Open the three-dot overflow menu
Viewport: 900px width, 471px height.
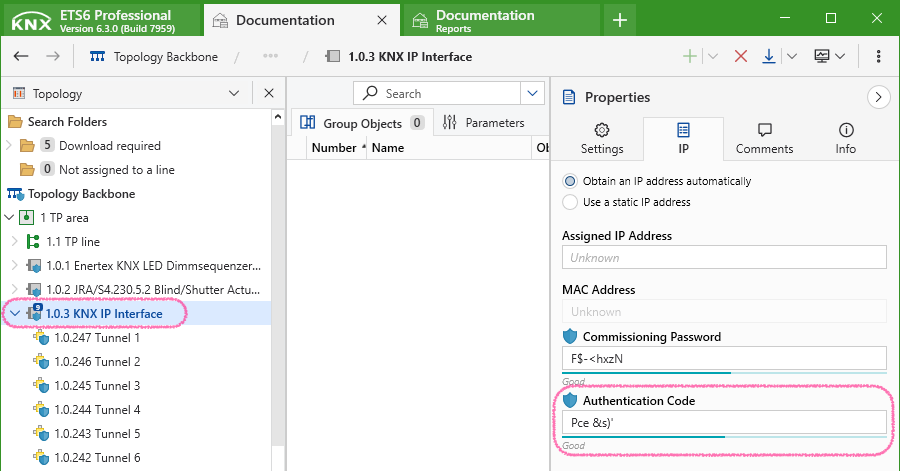coord(878,57)
